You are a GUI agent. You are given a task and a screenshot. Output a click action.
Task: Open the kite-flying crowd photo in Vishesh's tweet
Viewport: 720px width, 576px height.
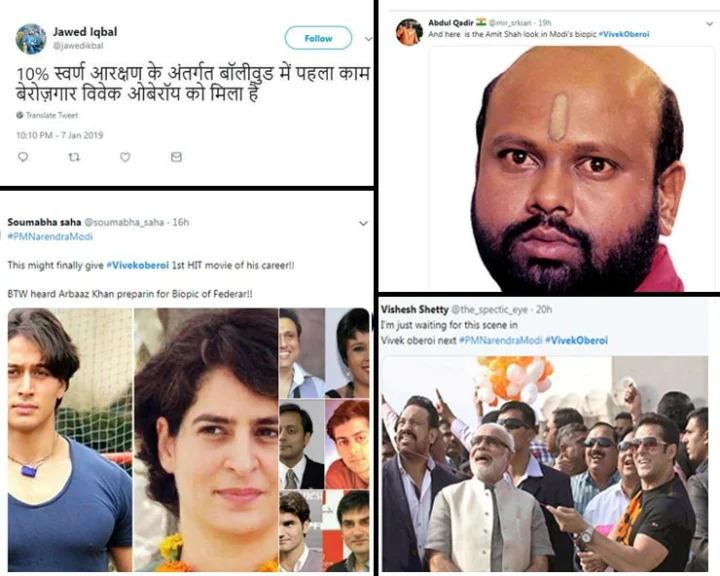[545, 463]
